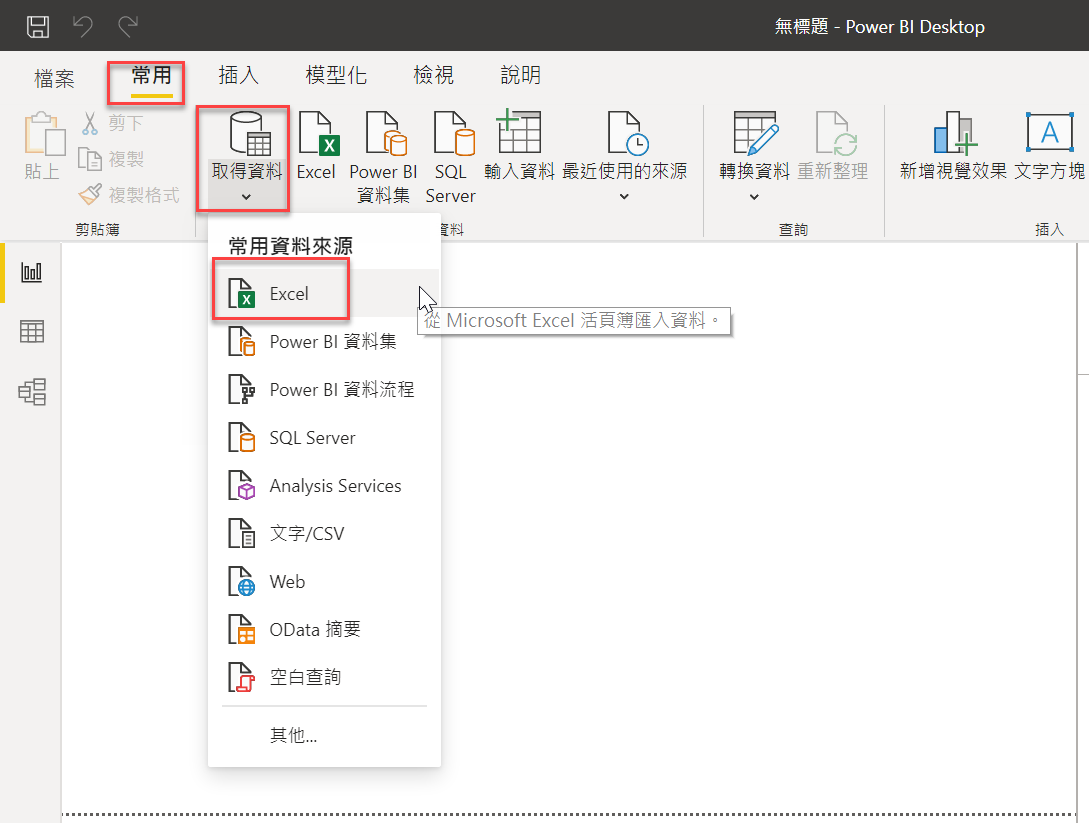This screenshot has width=1089, height=823.
Task: Open the Model view sidebar icon
Action: pos(32,392)
